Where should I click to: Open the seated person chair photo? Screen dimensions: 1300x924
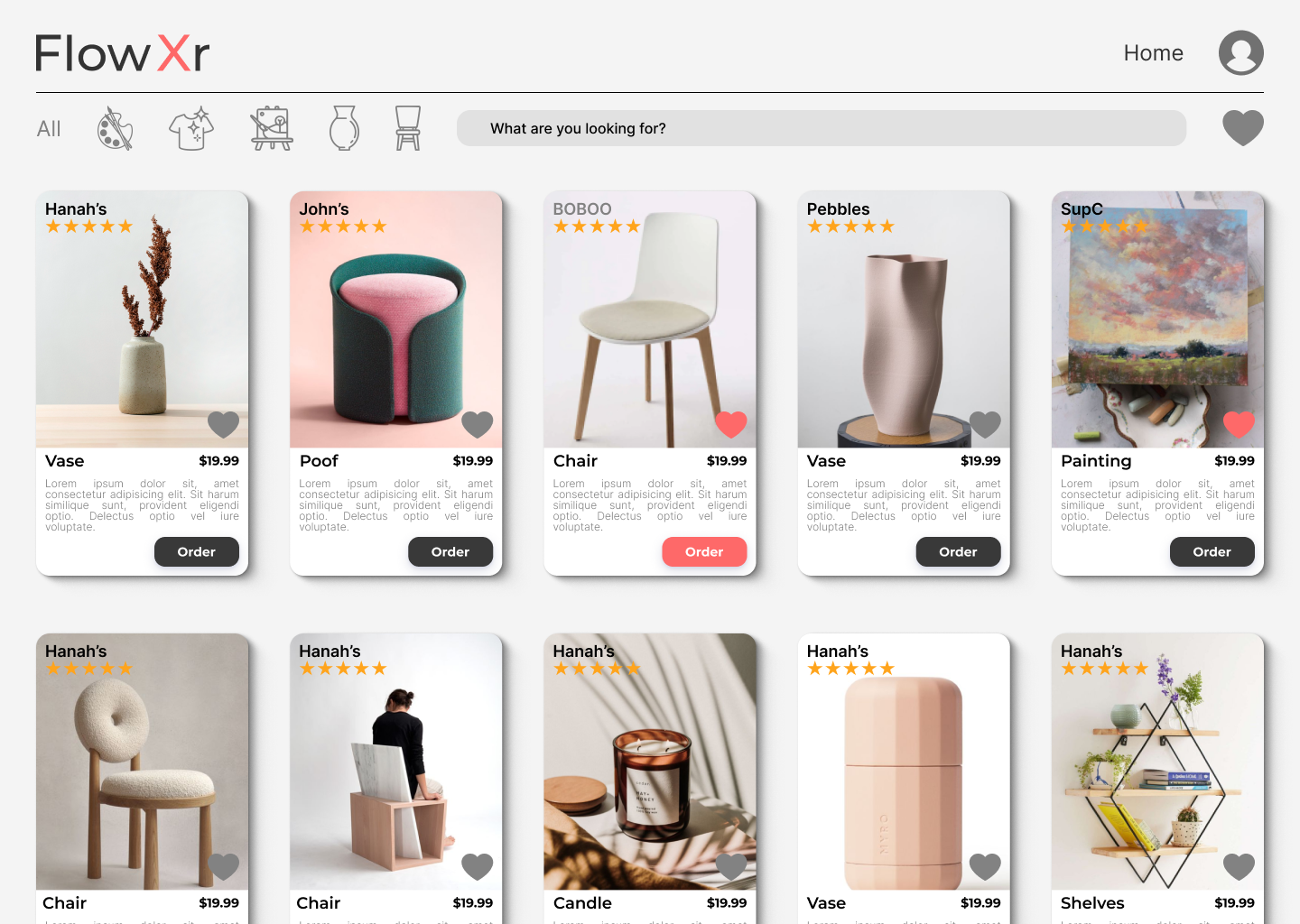pos(395,762)
